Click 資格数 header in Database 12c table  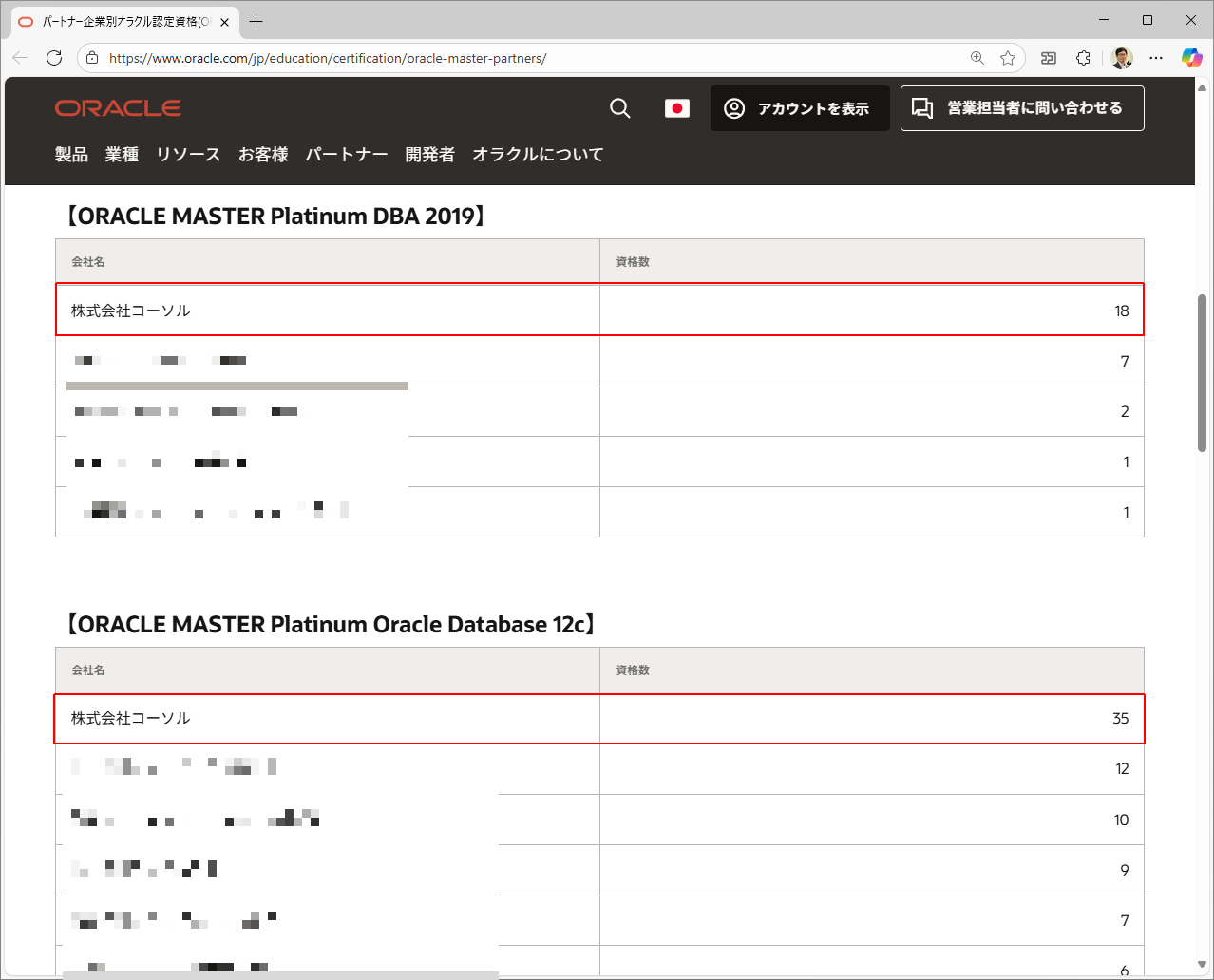(633, 669)
